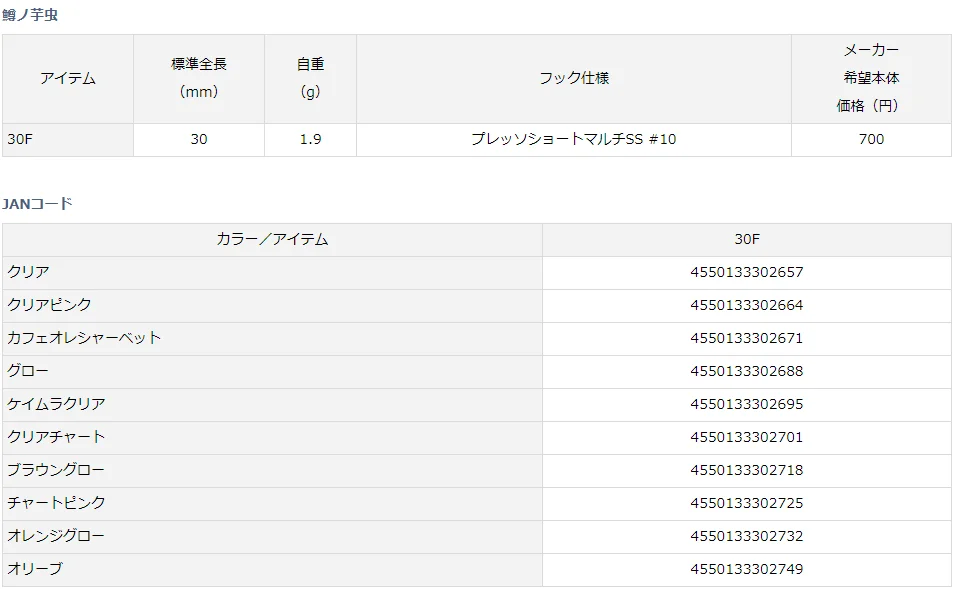Click the フック仕様 column header
Image resolution: width=954 pixels, height=589 pixels.
(573, 78)
